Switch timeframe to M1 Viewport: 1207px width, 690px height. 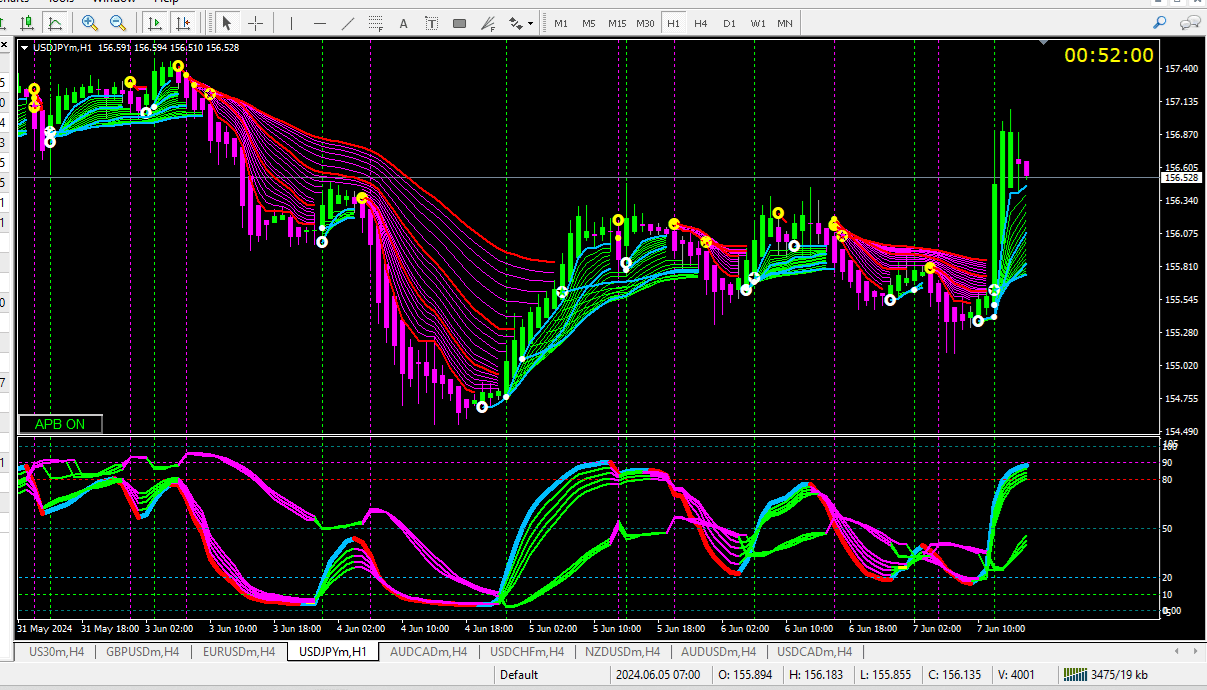click(x=561, y=23)
